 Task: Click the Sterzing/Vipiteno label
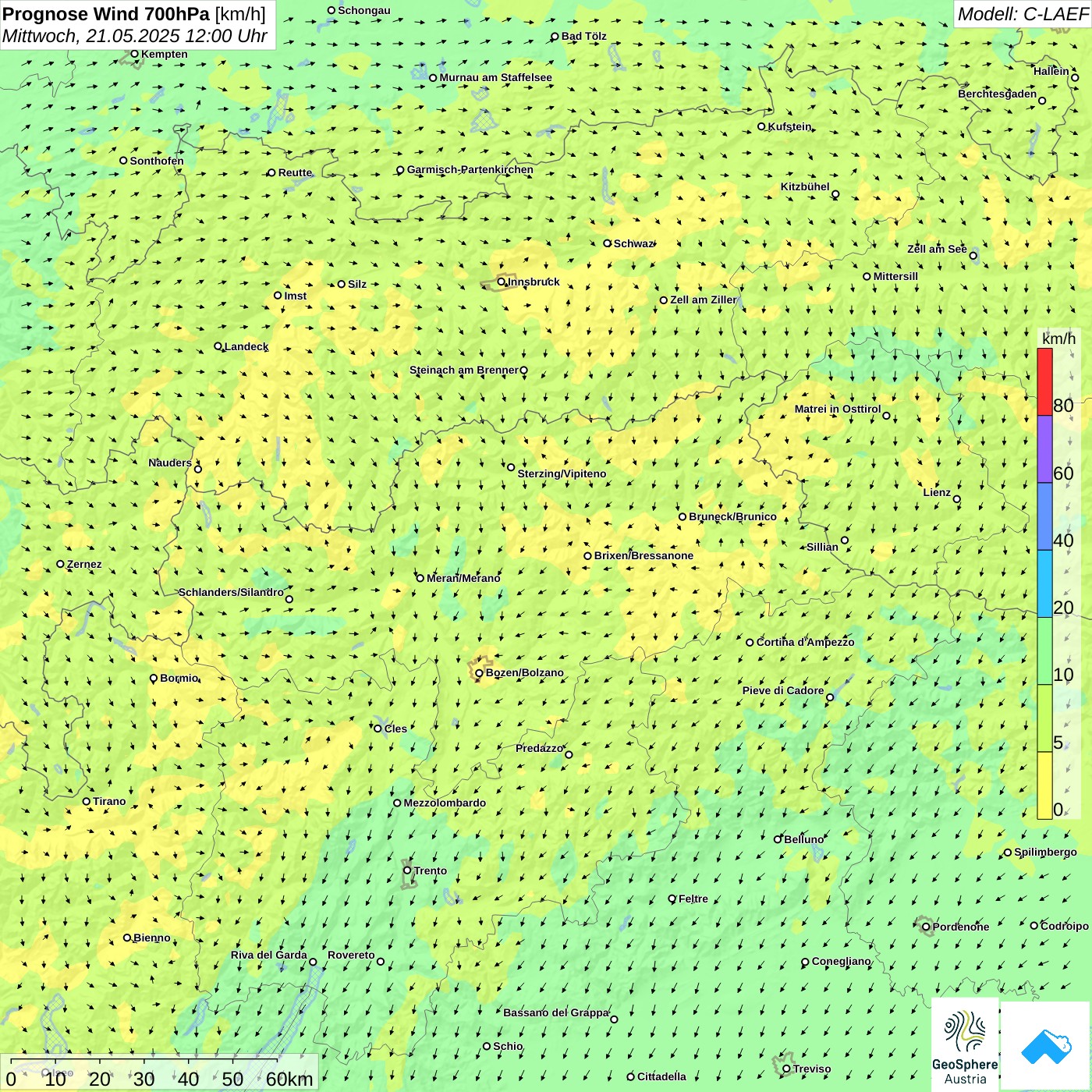(x=562, y=473)
